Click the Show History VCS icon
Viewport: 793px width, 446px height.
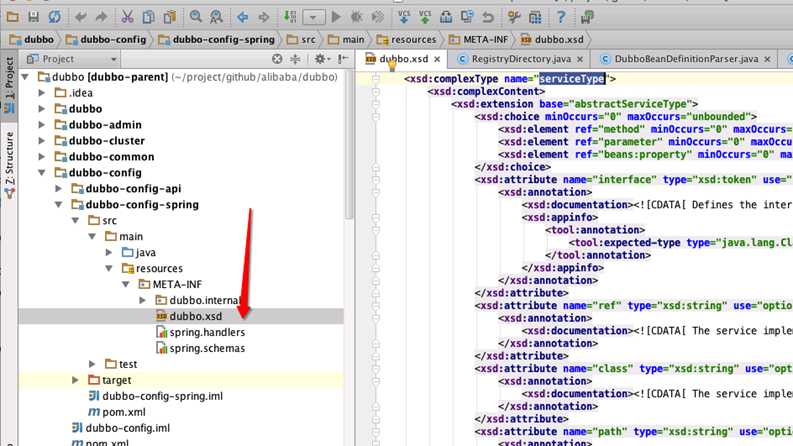click(x=446, y=17)
